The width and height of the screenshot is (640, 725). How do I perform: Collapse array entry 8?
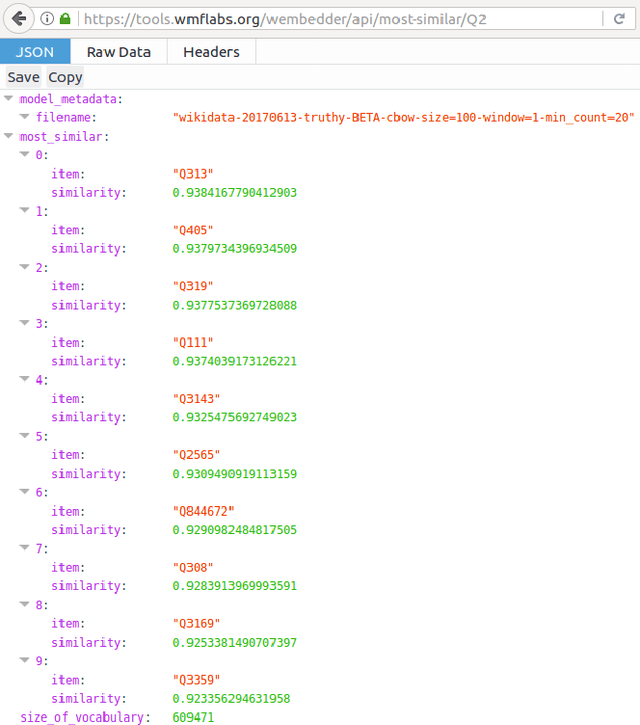25,605
